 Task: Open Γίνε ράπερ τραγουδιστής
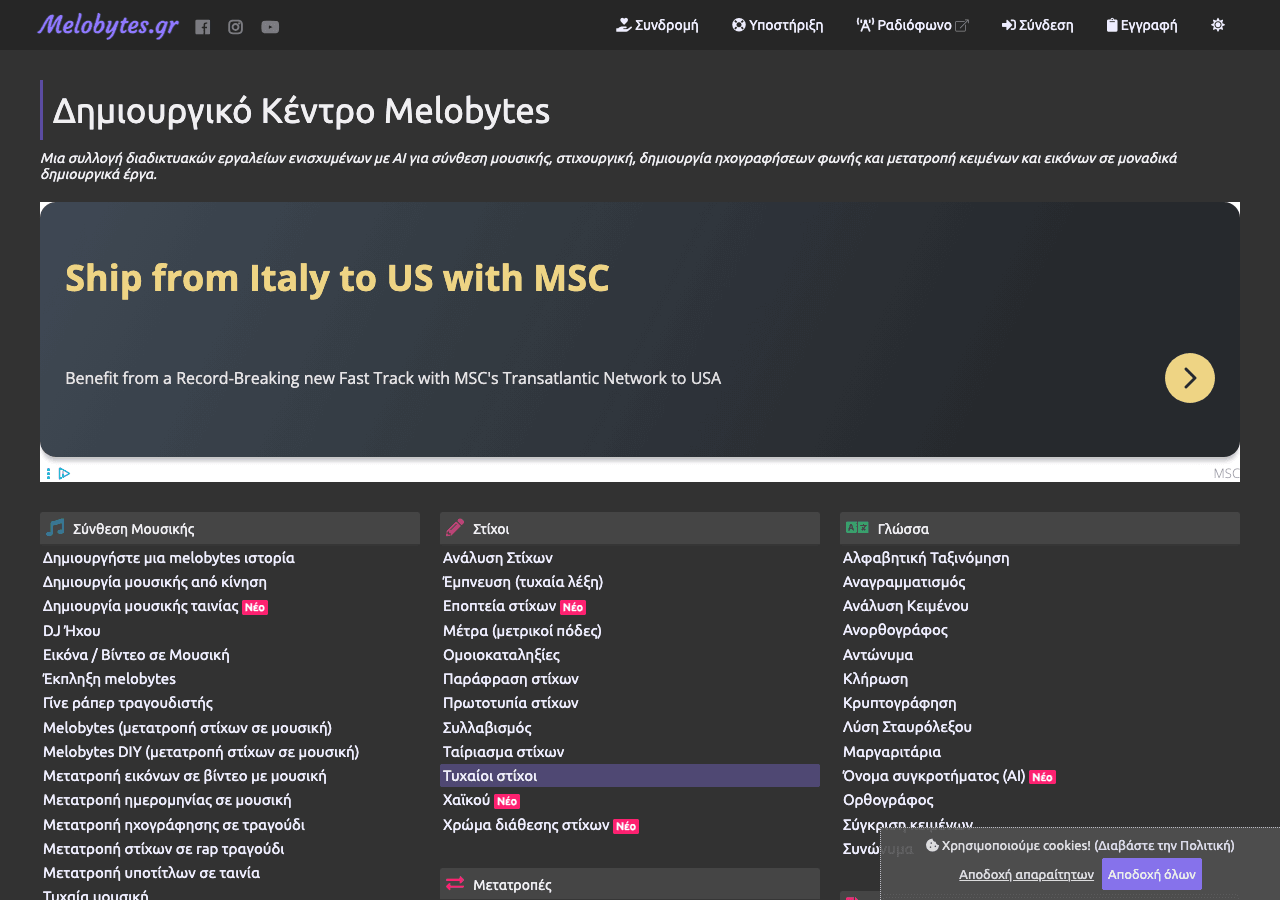128,702
